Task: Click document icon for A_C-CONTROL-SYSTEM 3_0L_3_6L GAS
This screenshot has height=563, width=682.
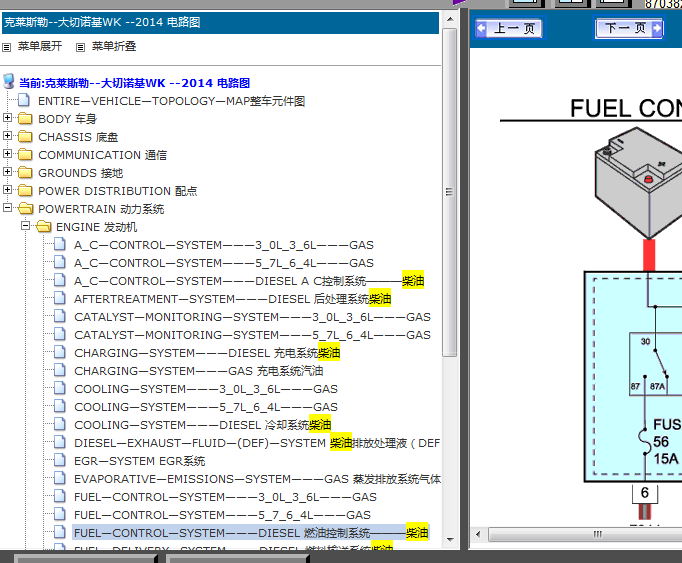Action: (60, 244)
